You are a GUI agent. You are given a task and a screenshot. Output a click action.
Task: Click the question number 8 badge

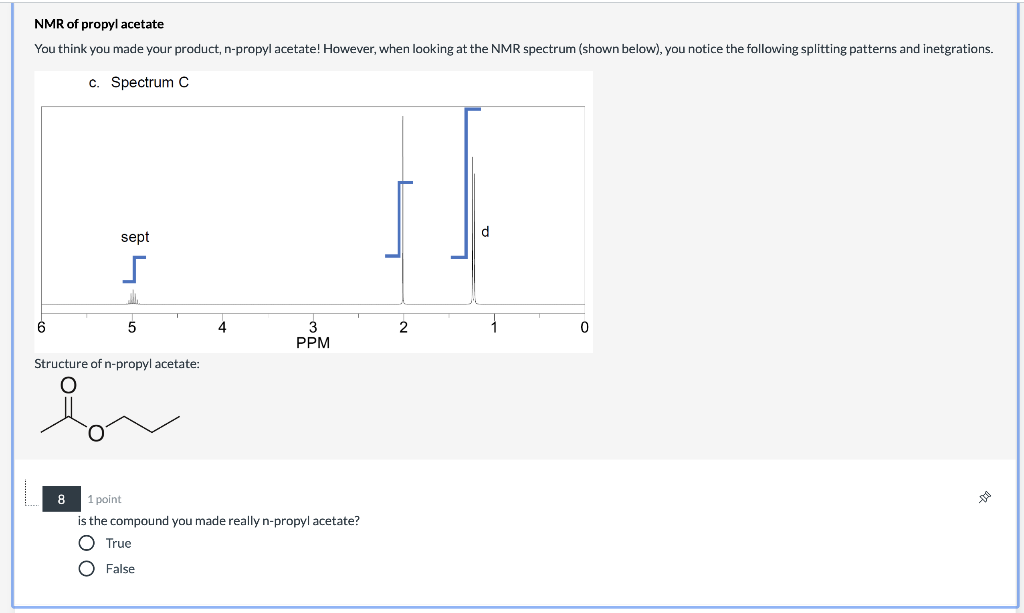[x=61, y=499]
